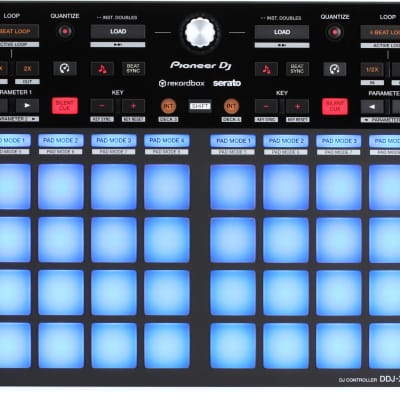
Task: Trigger bottom-row pad under left deck PAD MODE 2
Action: coord(61,346)
